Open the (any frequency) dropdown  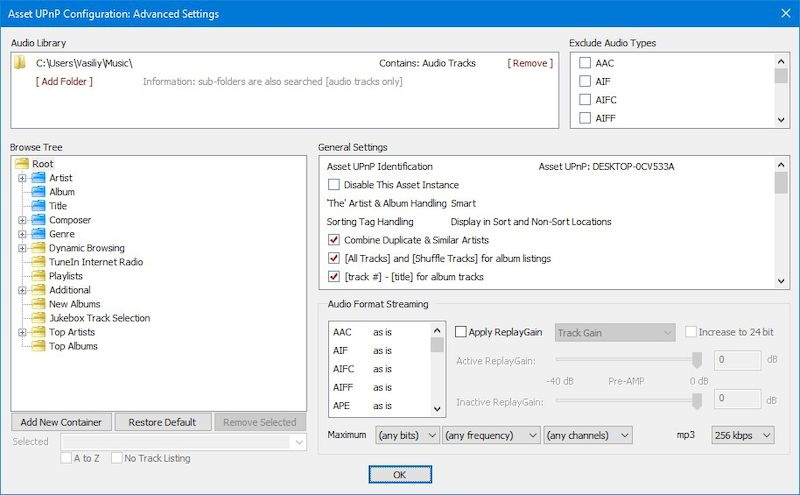[x=491, y=435]
